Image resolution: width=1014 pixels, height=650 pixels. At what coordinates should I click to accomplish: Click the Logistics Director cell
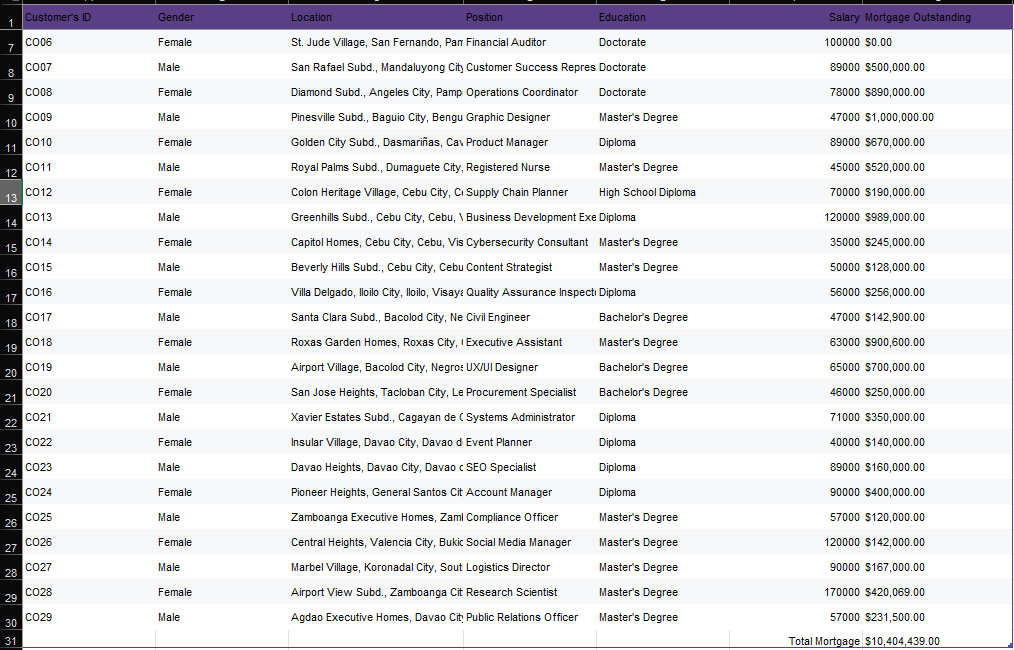coord(530,567)
